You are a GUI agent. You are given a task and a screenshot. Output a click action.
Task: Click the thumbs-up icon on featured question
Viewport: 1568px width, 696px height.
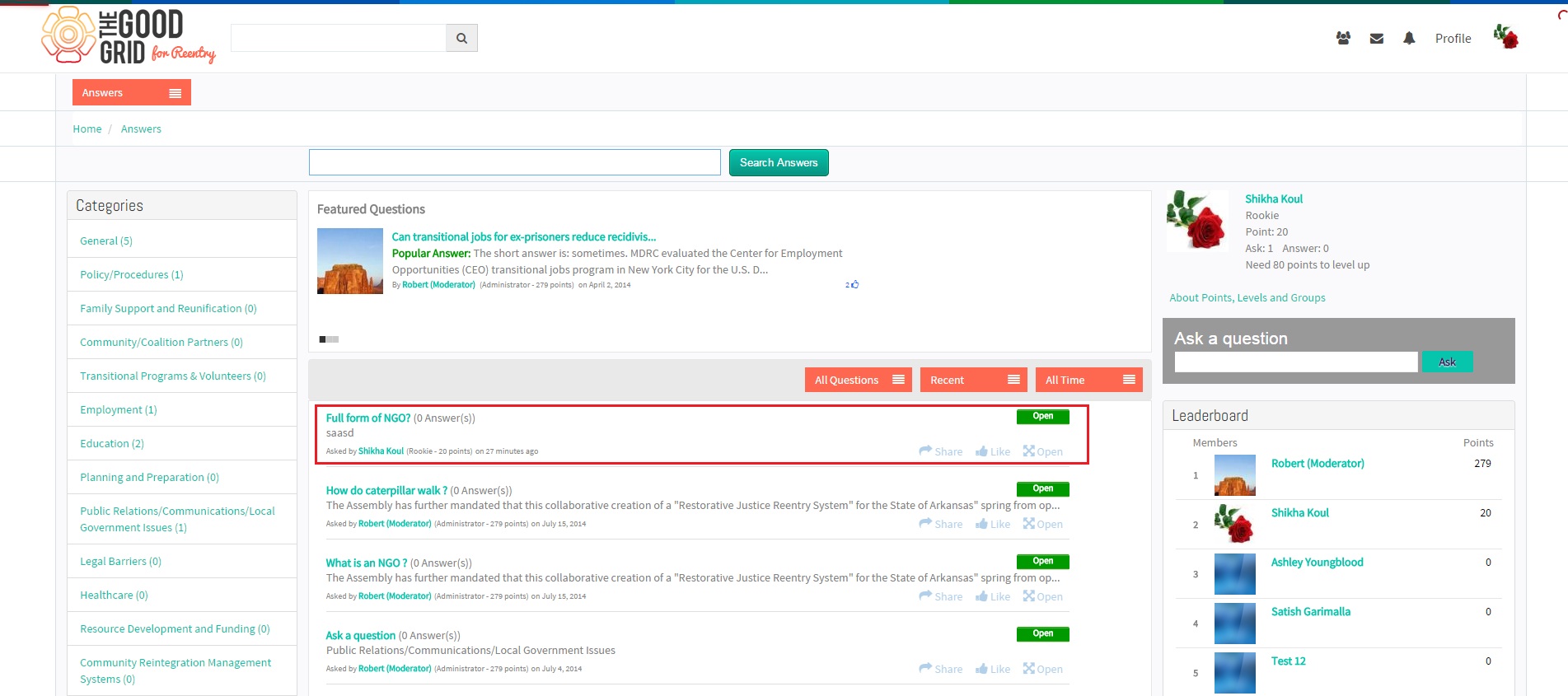tap(854, 284)
